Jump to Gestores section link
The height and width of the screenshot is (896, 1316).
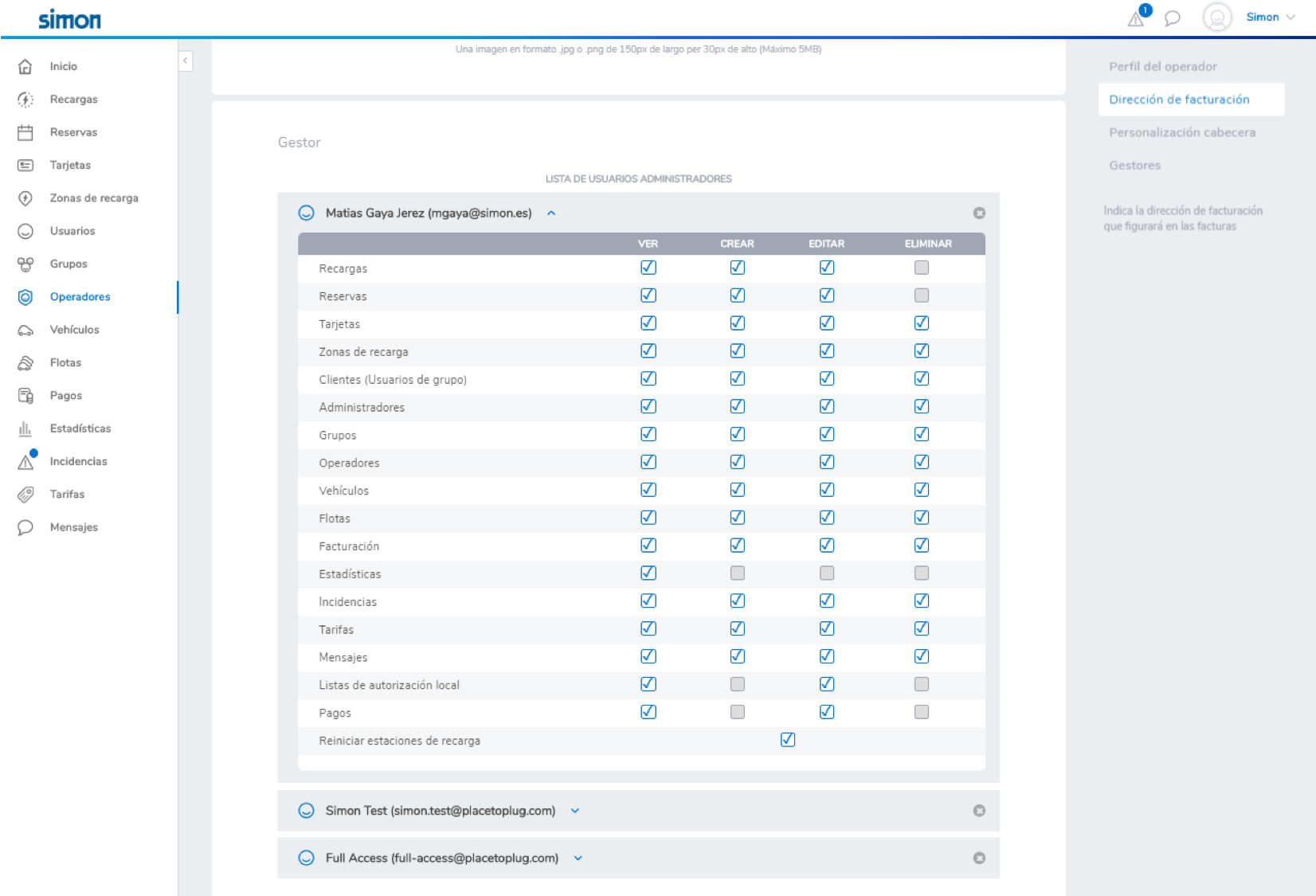pos(1134,166)
